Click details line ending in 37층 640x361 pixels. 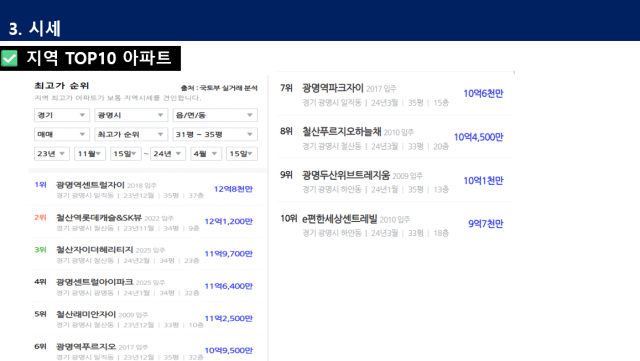click(x=130, y=196)
